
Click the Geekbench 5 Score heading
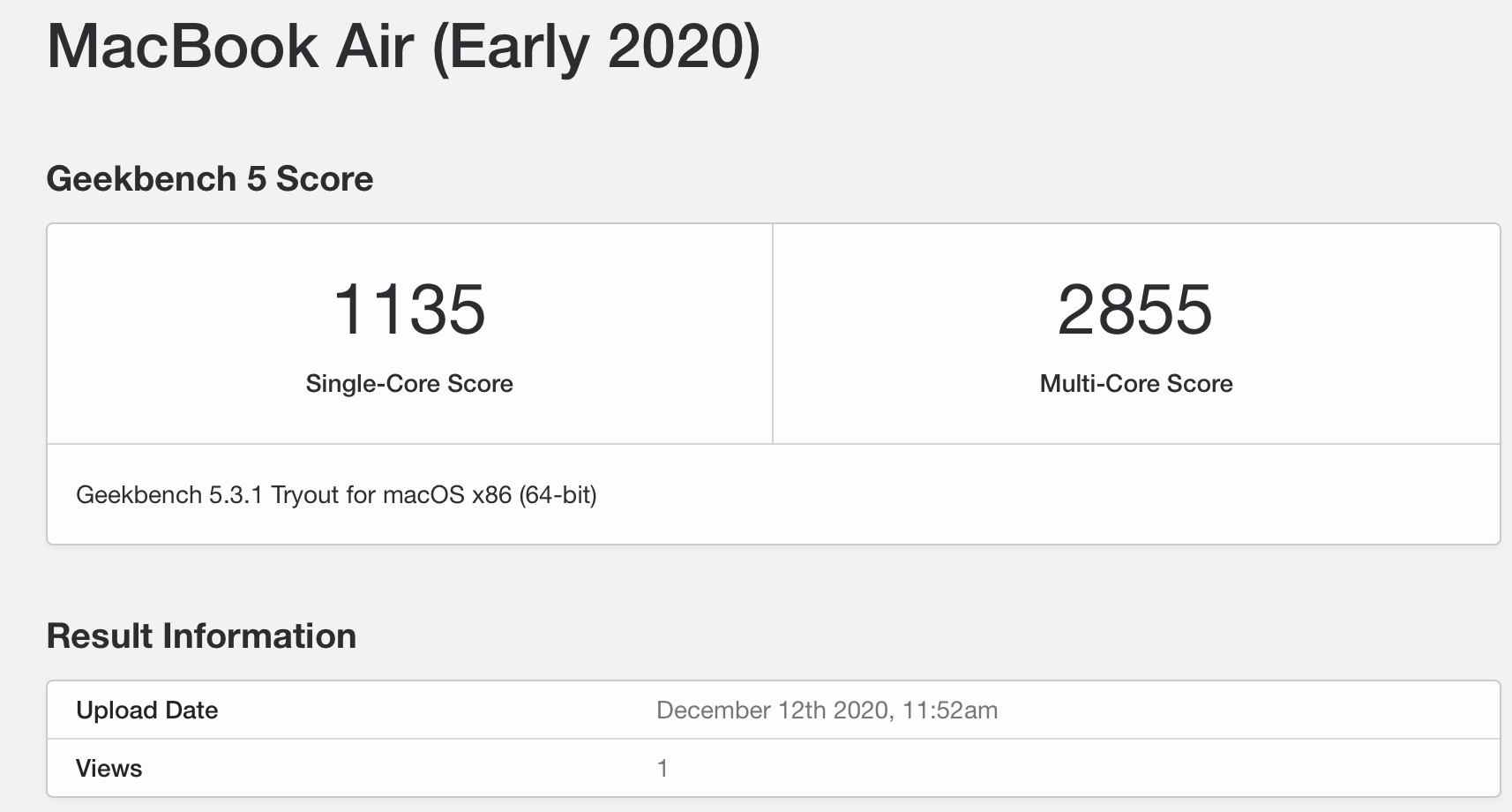tap(209, 179)
